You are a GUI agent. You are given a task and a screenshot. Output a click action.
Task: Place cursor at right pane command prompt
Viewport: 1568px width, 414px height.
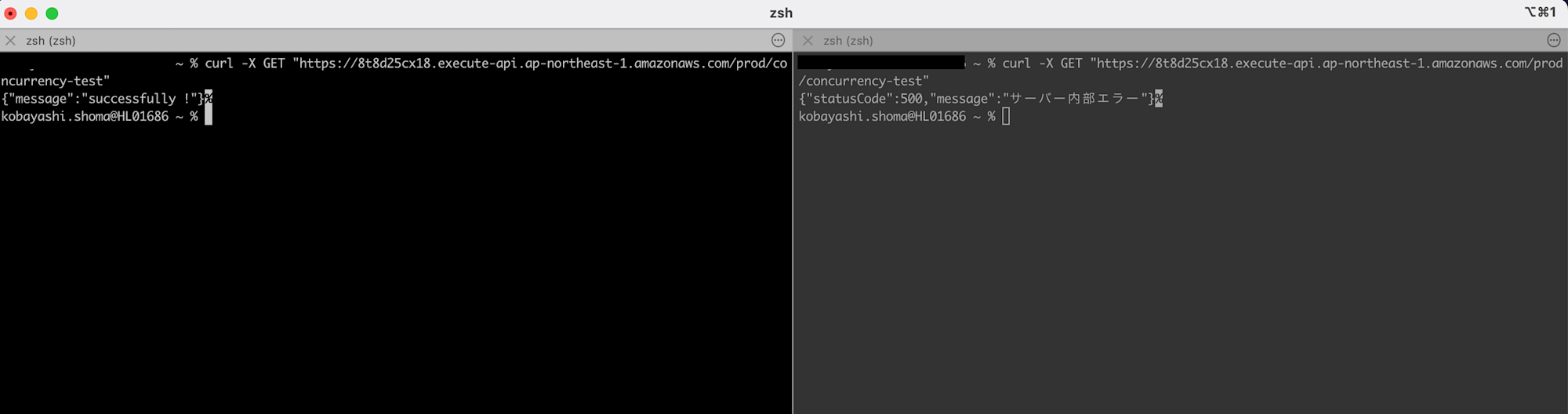1006,116
